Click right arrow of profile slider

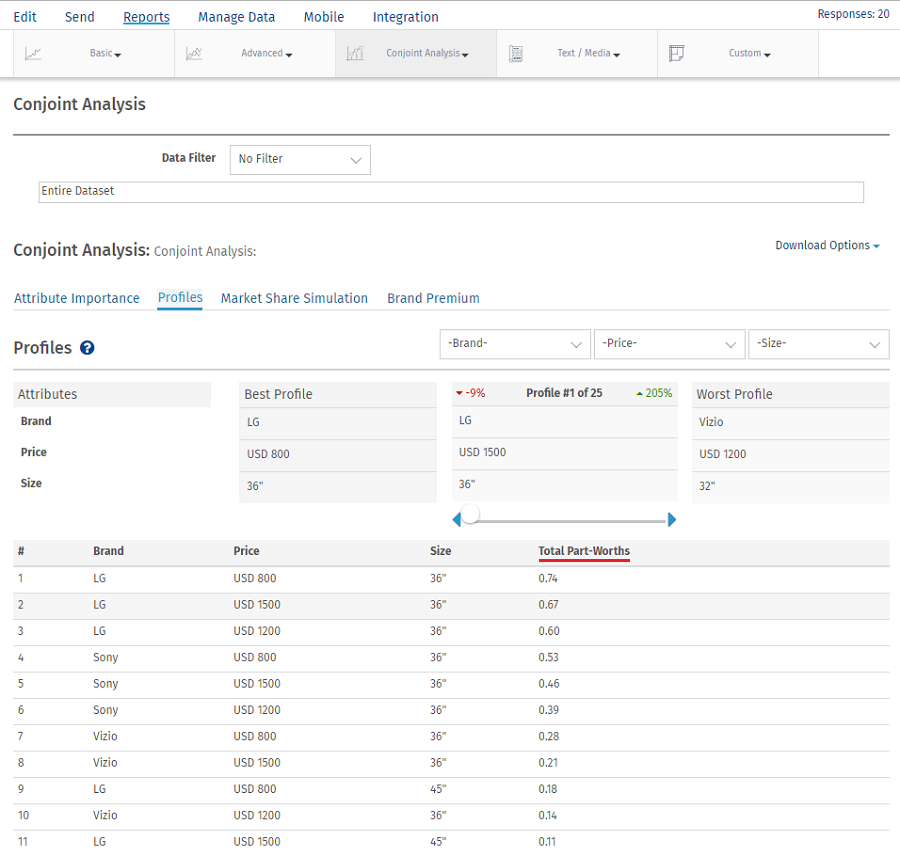672,519
